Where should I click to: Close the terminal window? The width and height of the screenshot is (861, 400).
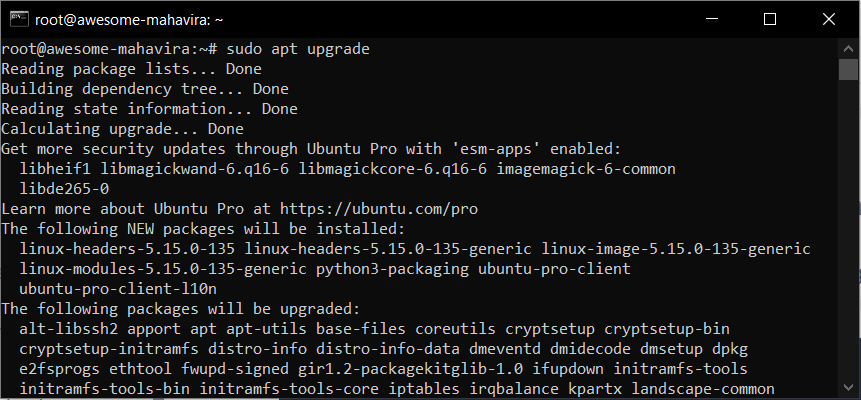829,19
